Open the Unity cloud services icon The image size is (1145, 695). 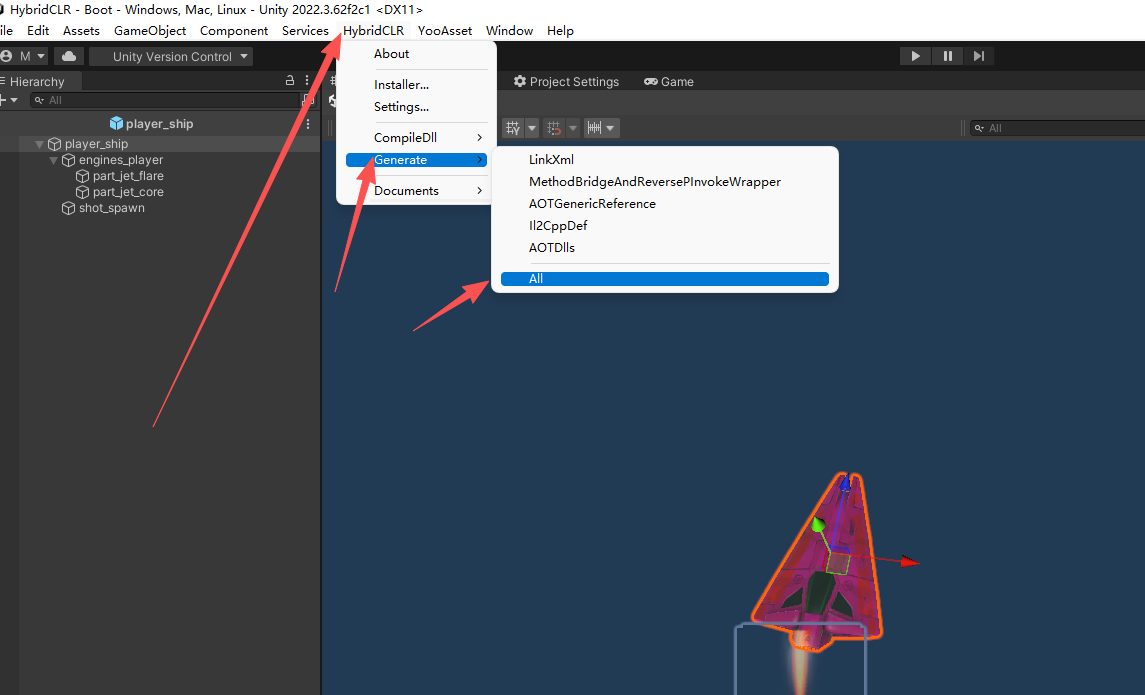pos(69,56)
